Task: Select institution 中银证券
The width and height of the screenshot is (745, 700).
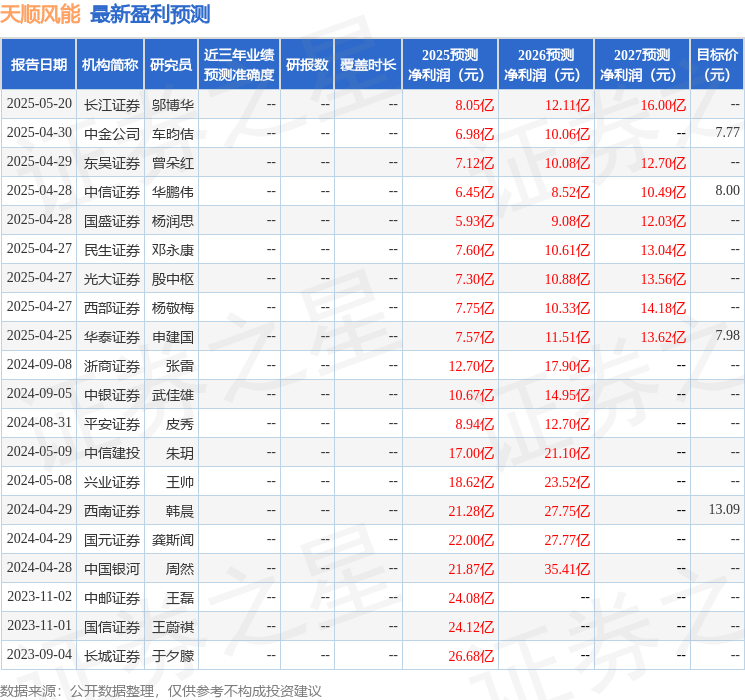Action: [112, 395]
